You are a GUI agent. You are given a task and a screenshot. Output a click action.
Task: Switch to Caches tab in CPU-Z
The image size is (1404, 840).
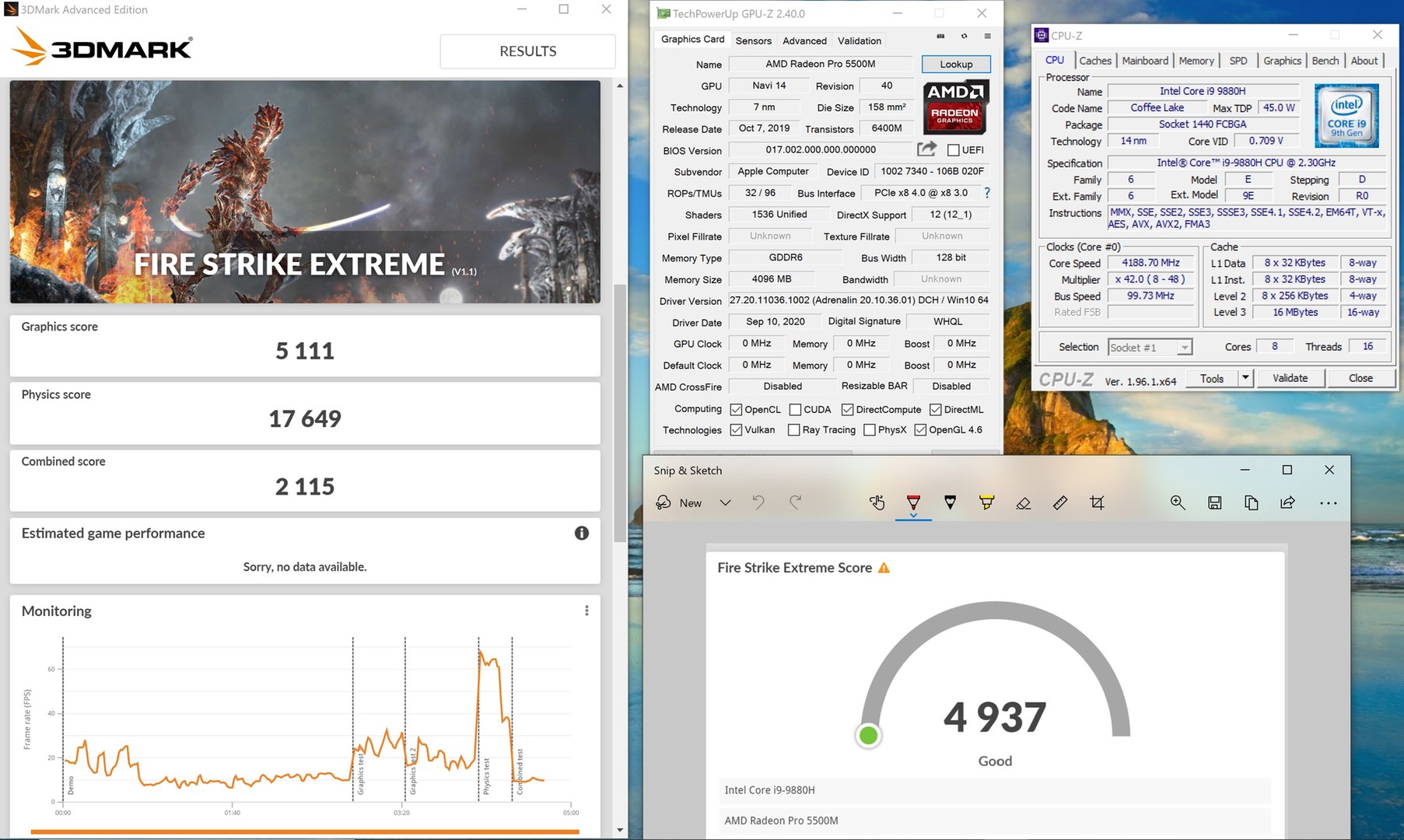coord(1095,61)
